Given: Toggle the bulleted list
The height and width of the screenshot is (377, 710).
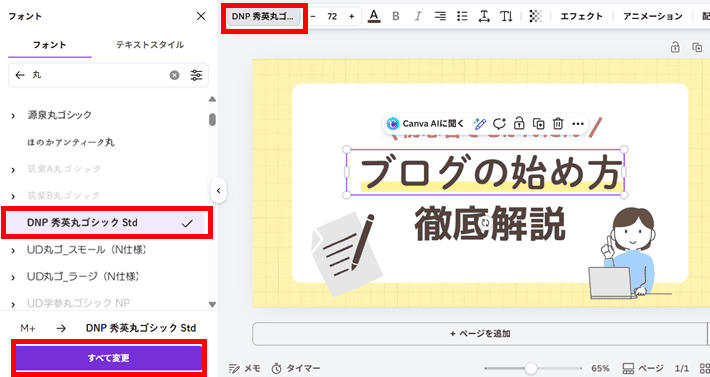Looking at the screenshot, I should pos(462,16).
